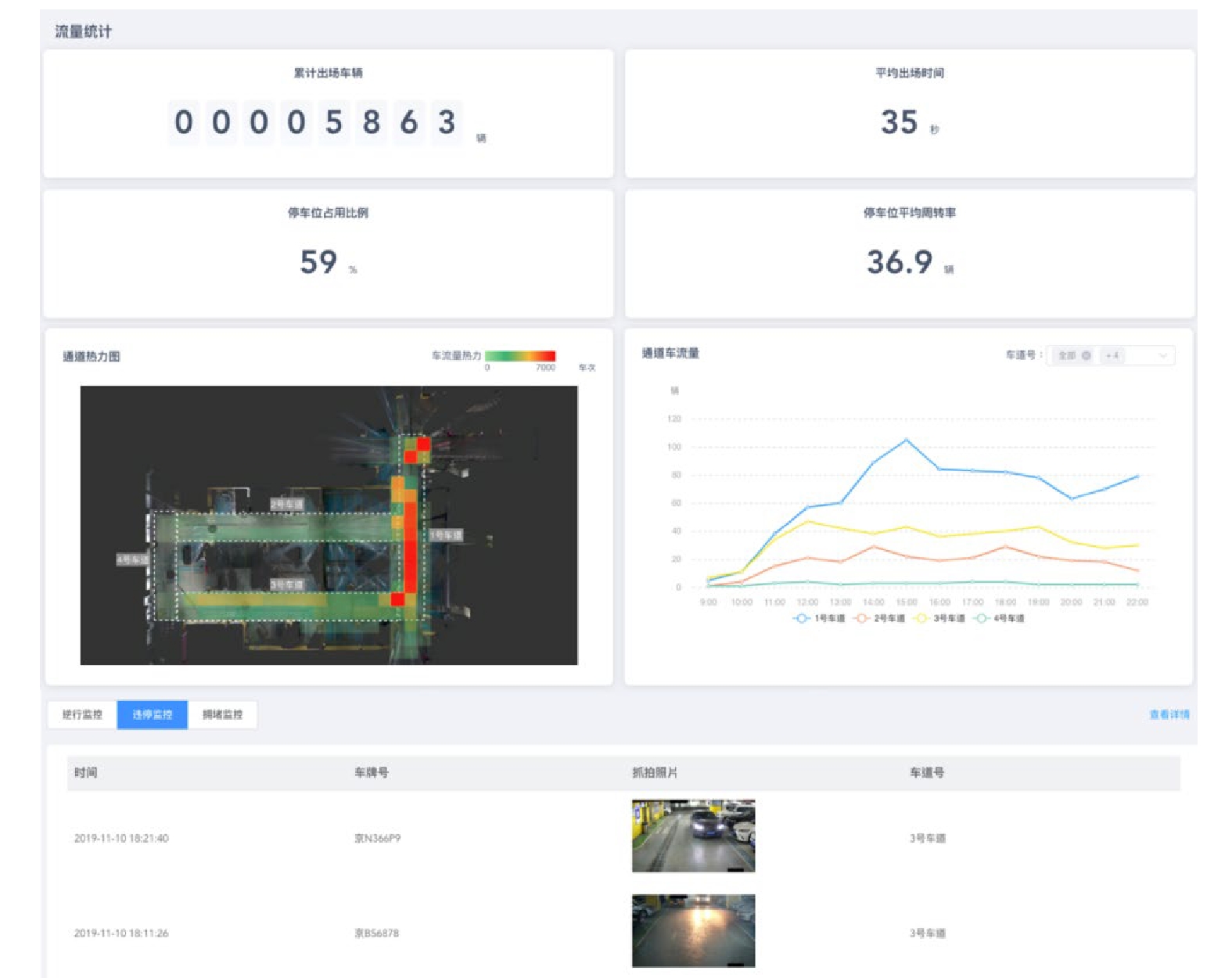Screen dimensions: 1232x978
Task: Open the 查看详情 link
Action: coord(1169,714)
